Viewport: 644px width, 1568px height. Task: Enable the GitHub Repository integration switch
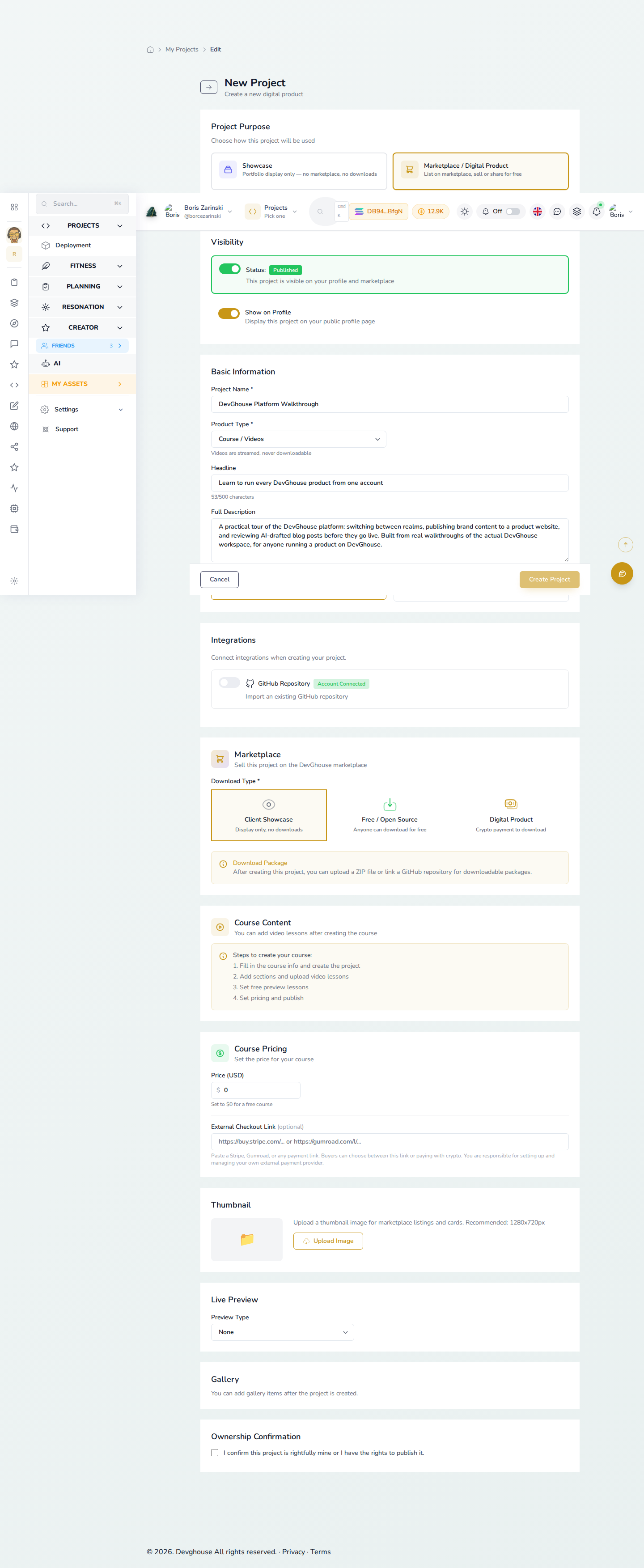[229, 683]
